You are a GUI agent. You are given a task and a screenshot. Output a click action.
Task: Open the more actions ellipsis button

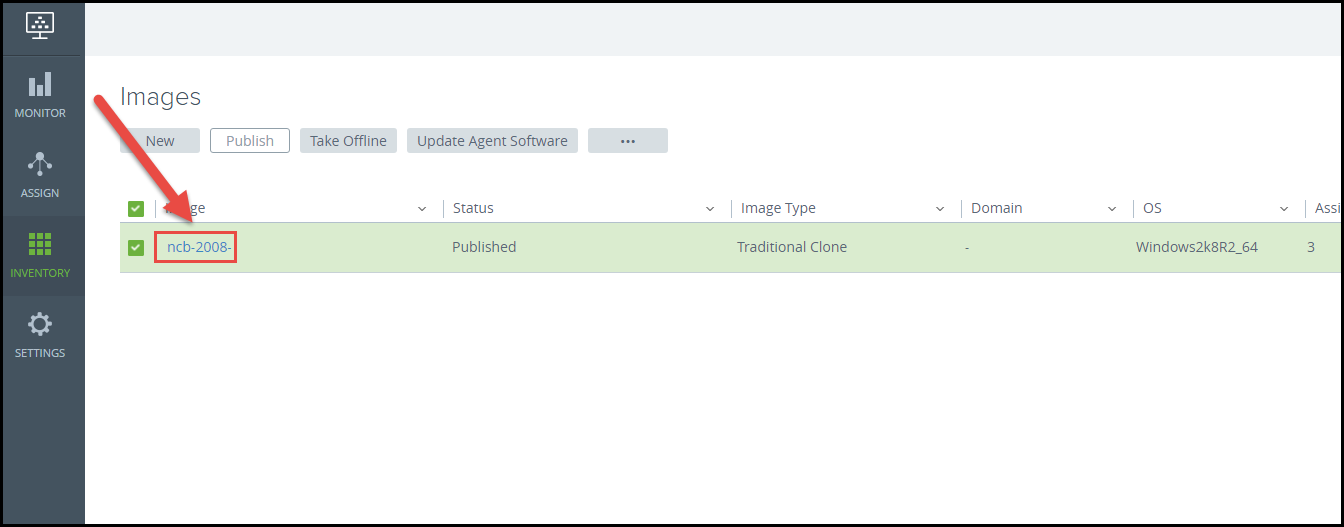click(x=628, y=141)
